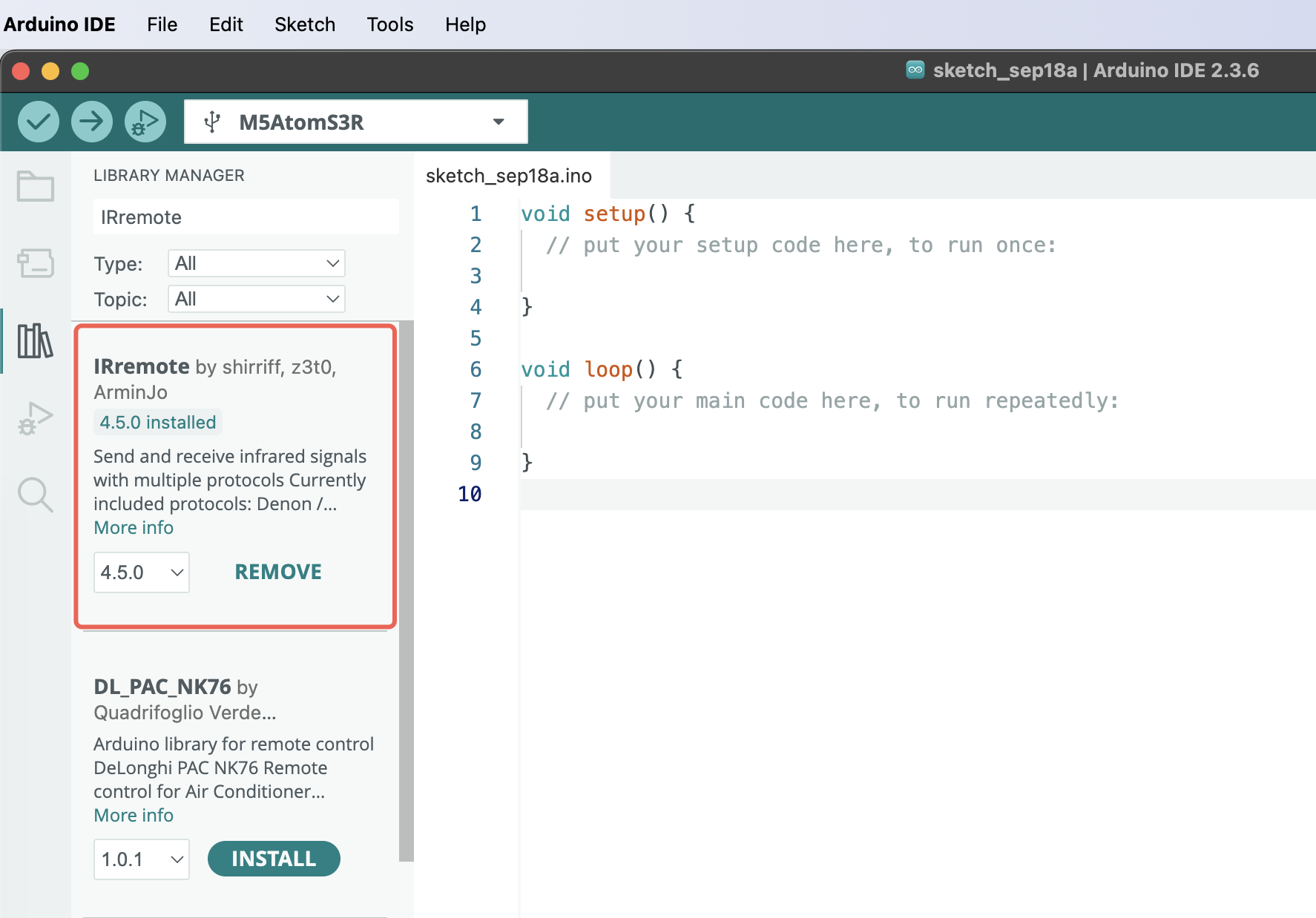This screenshot has height=918, width=1316.
Task: Click the 'put your setup code here' comment
Action: pos(801,245)
